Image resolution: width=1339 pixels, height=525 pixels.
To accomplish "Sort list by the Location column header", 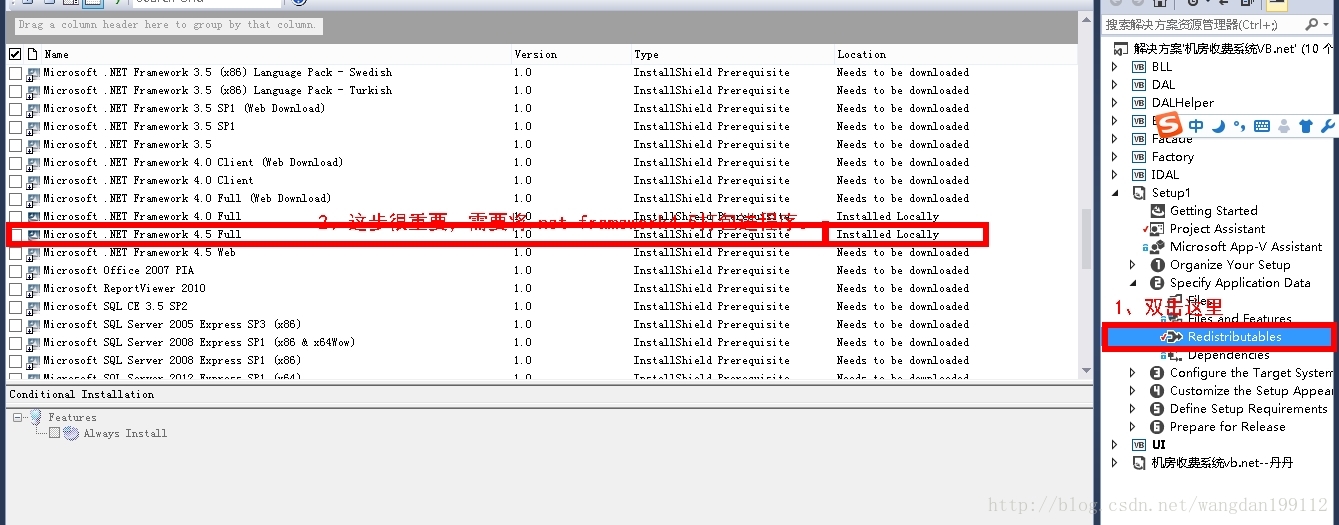I will [x=861, y=54].
